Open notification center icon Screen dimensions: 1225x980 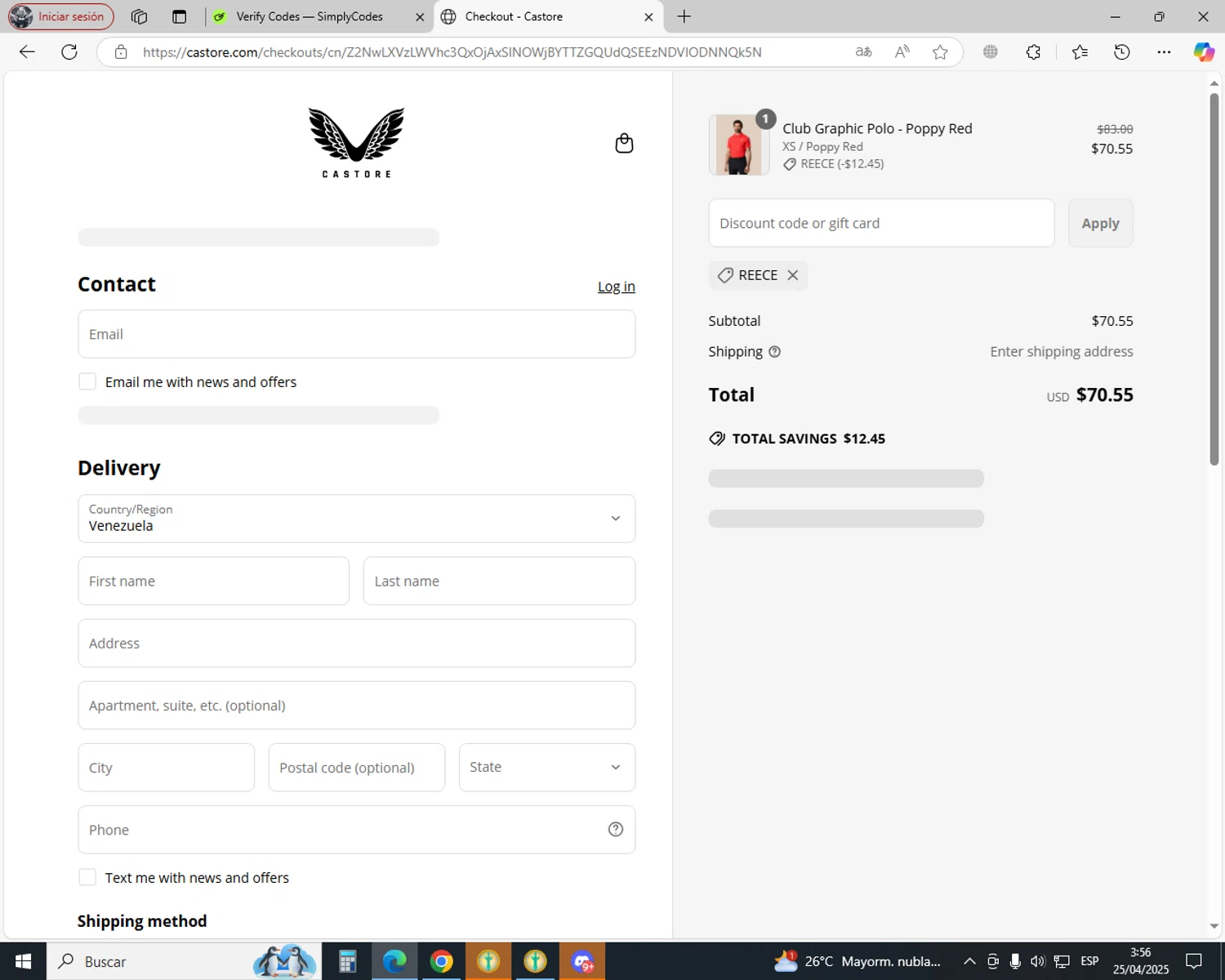coord(1194,961)
